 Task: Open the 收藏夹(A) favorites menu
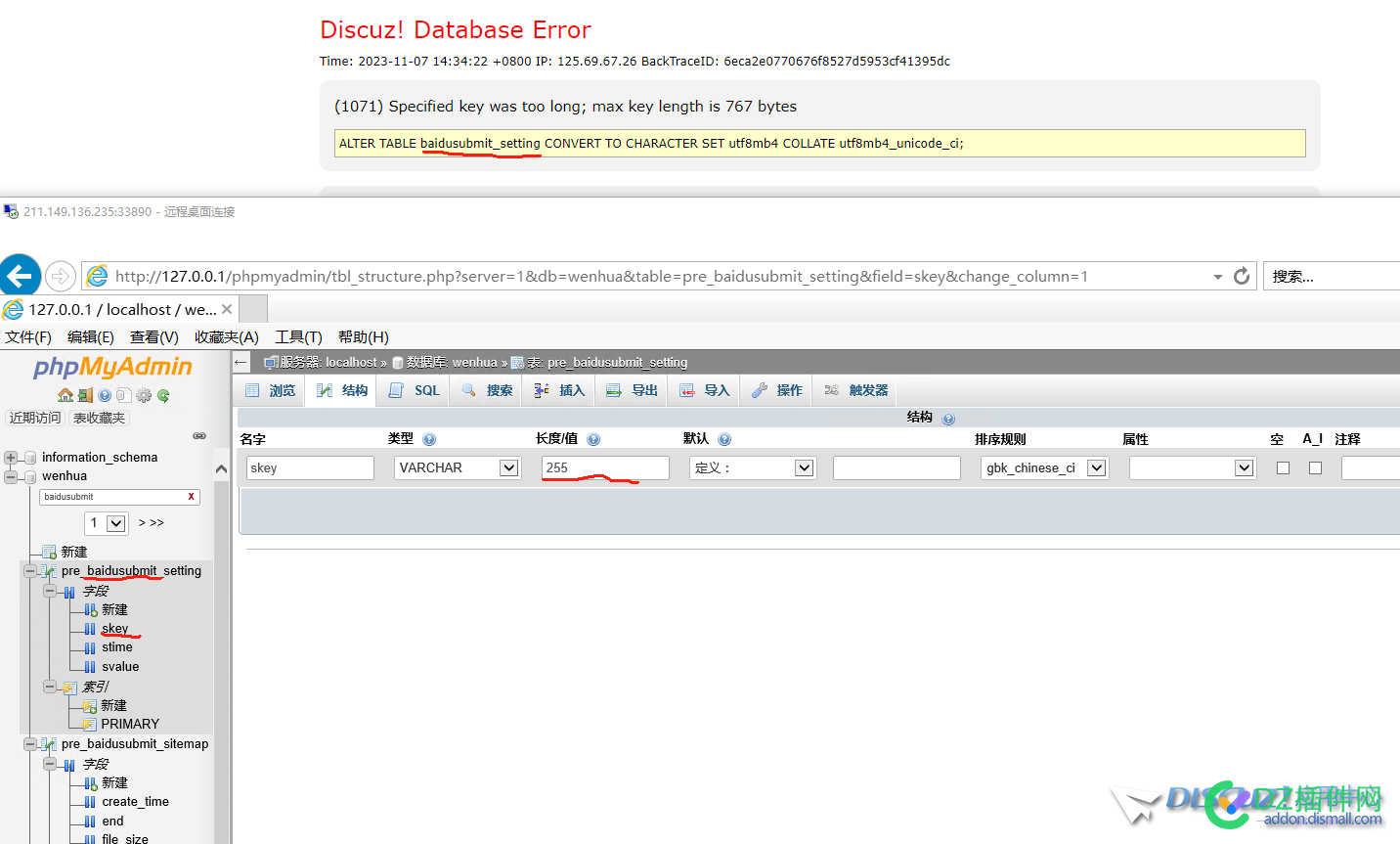click(x=227, y=337)
